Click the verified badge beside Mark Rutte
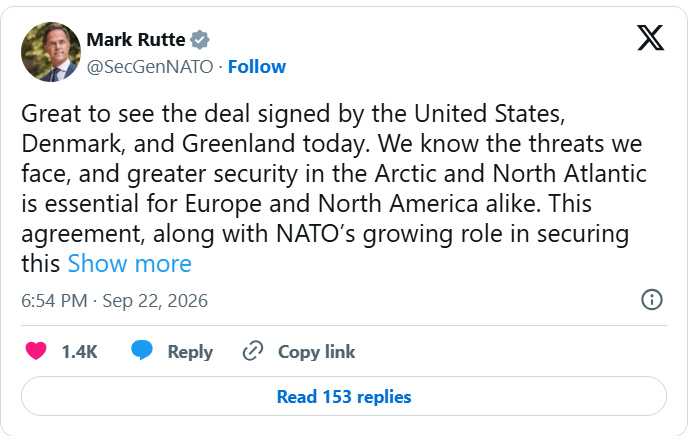Screen dimensions: 700x440 point(200,40)
